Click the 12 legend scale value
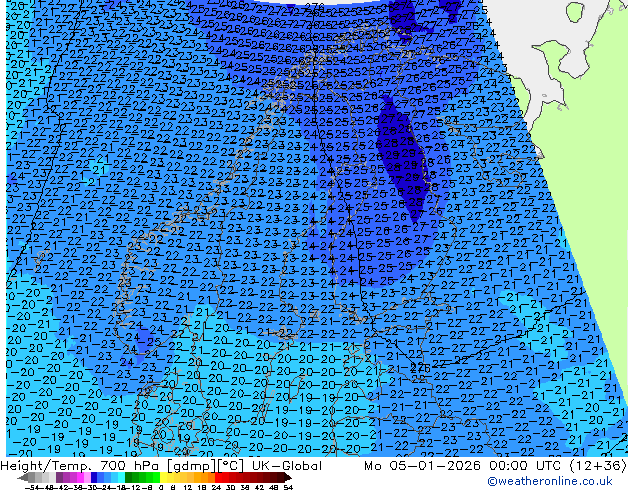Viewport: 634px width, 490px height. [x=188, y=488]
